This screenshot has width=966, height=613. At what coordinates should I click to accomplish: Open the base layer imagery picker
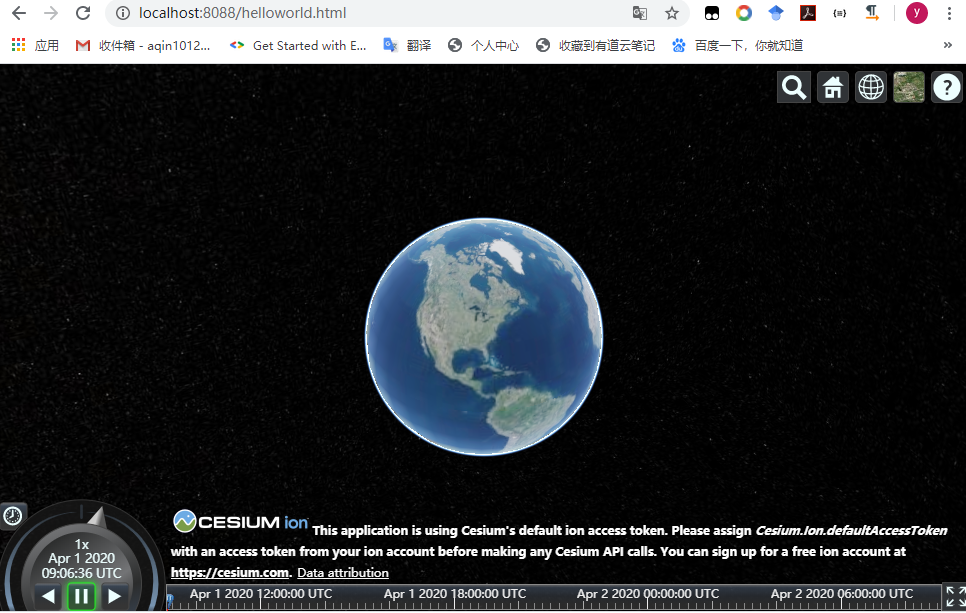pyautogui.click(x=908, y=87)
